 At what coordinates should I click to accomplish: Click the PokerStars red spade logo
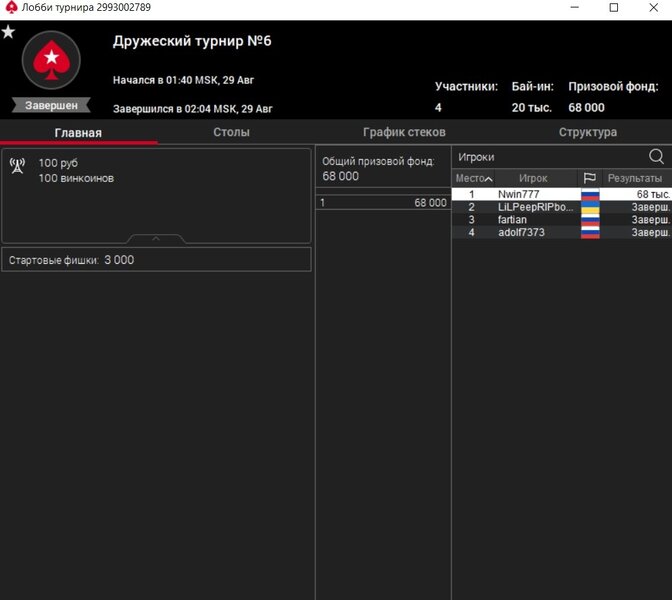point(50,62)
